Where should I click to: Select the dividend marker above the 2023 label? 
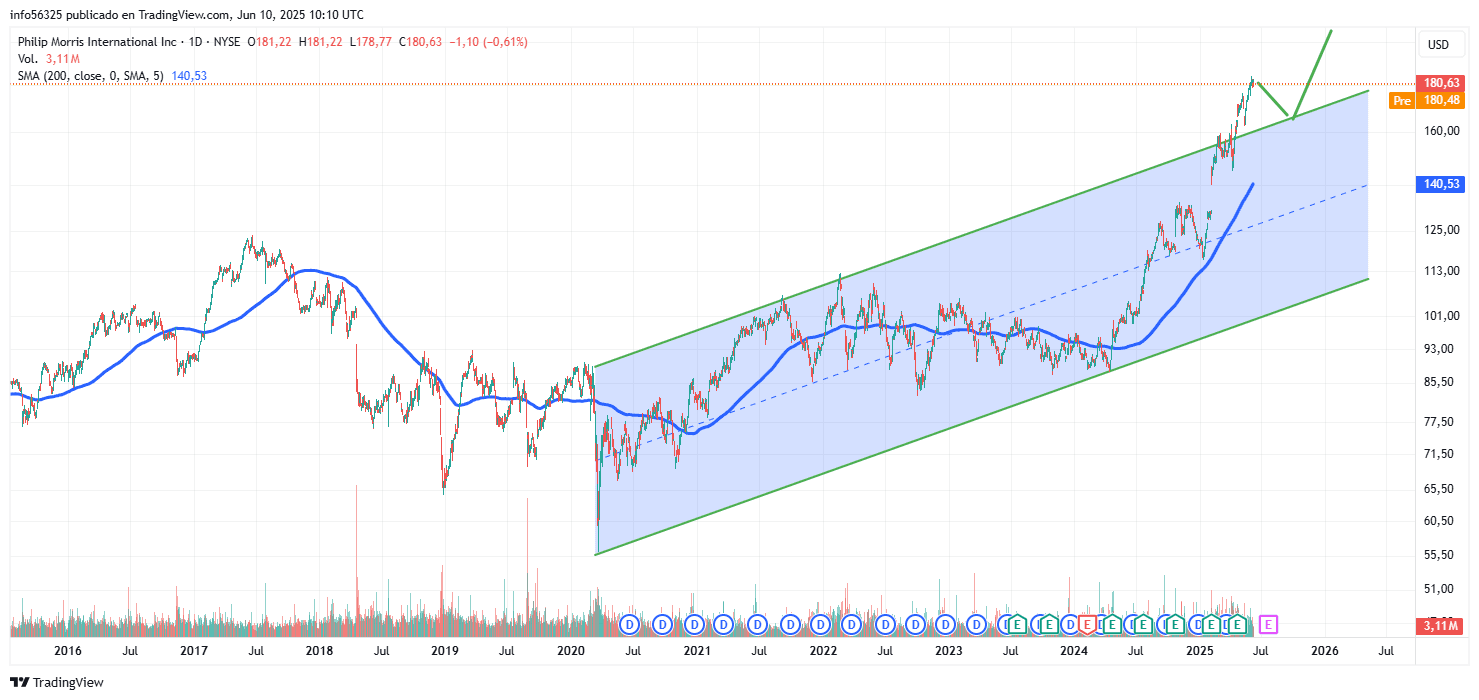(x=947, y=625)
